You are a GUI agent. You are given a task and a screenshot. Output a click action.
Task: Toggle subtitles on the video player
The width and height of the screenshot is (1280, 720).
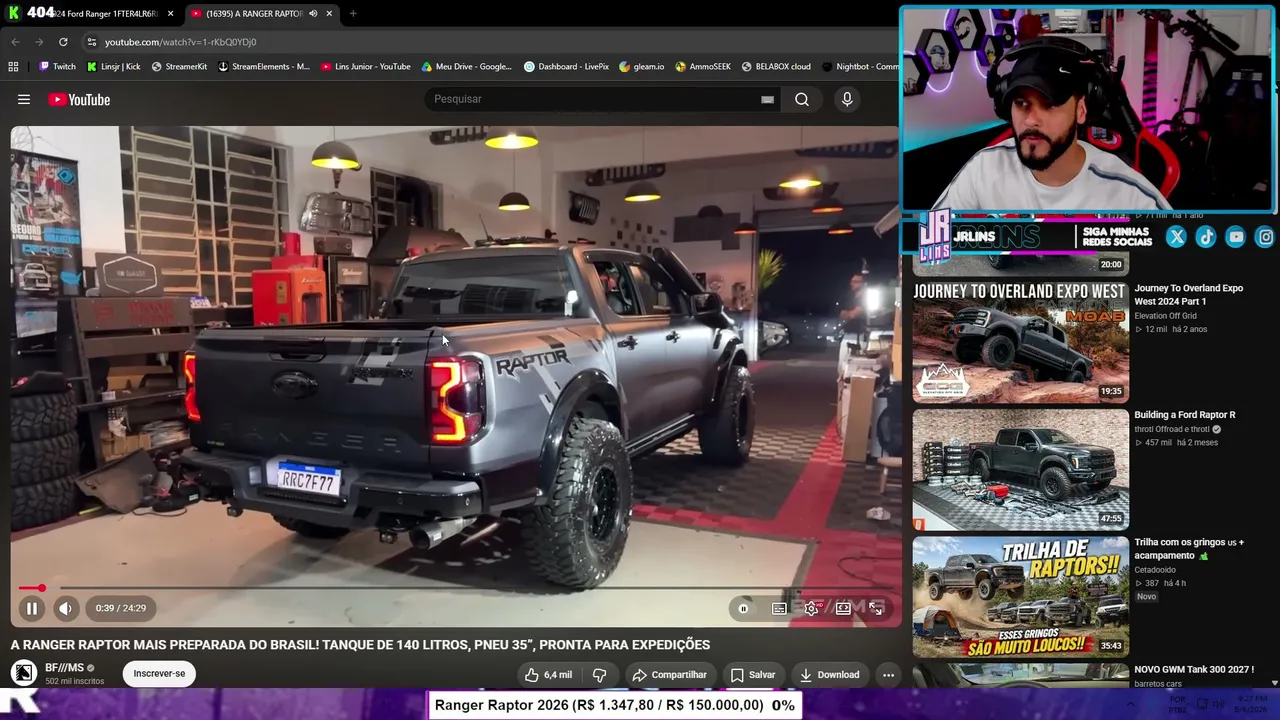click(779, 608)
